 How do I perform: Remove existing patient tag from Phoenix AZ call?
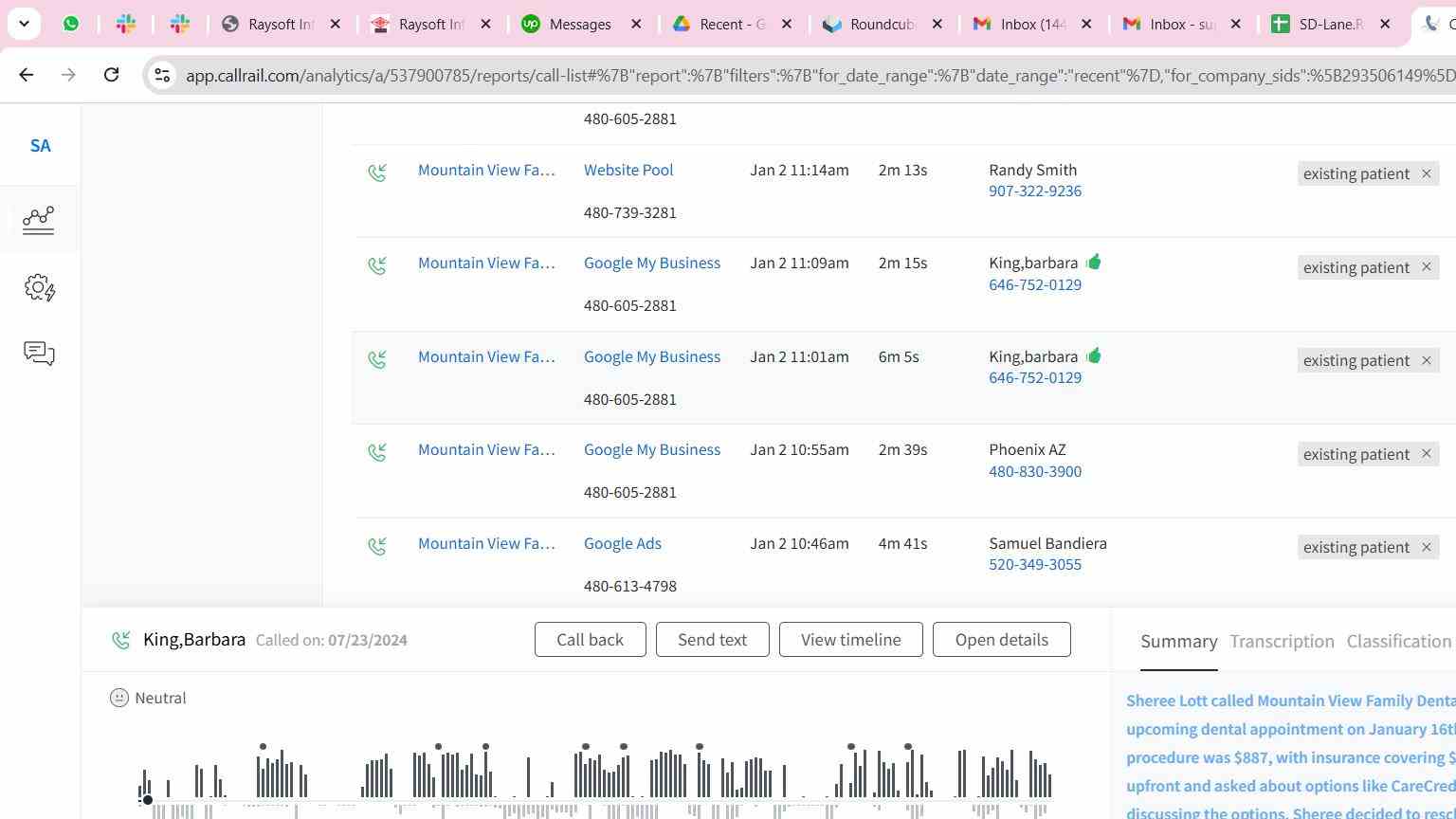[1426, 454]
